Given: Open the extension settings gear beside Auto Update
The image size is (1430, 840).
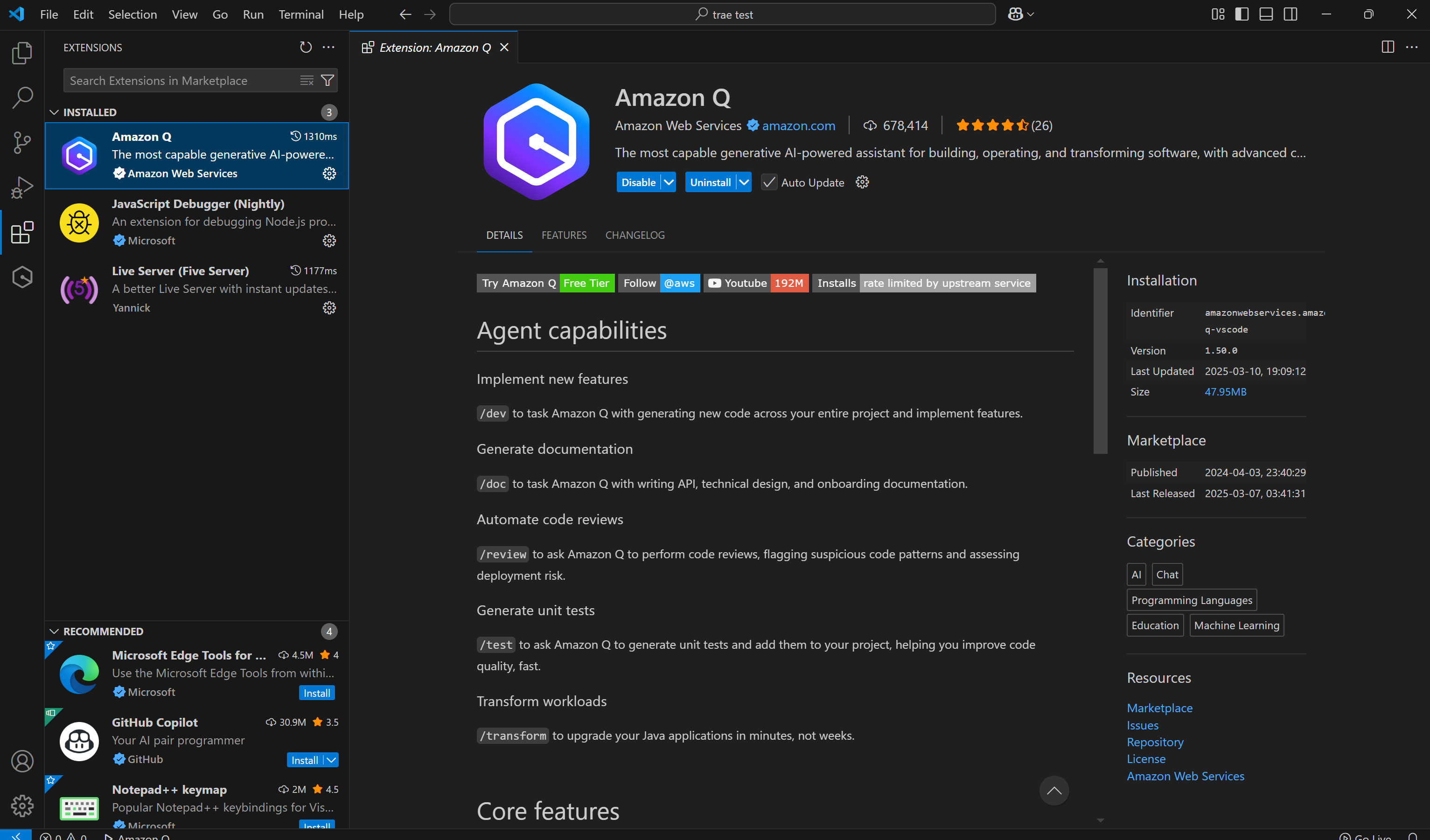Looking at the screenshot, I should (862, 182).
